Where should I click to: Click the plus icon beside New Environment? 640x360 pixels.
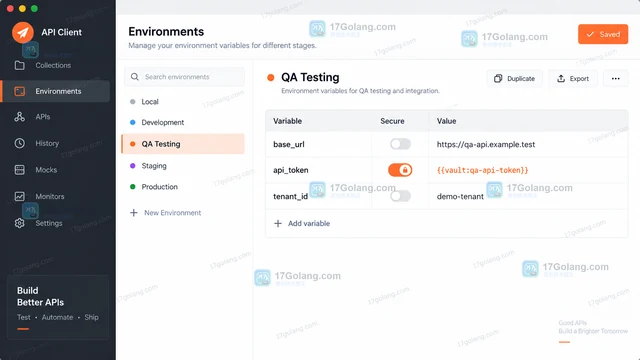[133, 213]
